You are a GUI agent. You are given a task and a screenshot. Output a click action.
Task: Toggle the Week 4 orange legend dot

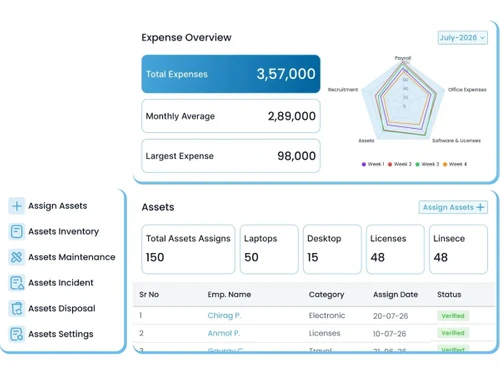pos(445,164)
